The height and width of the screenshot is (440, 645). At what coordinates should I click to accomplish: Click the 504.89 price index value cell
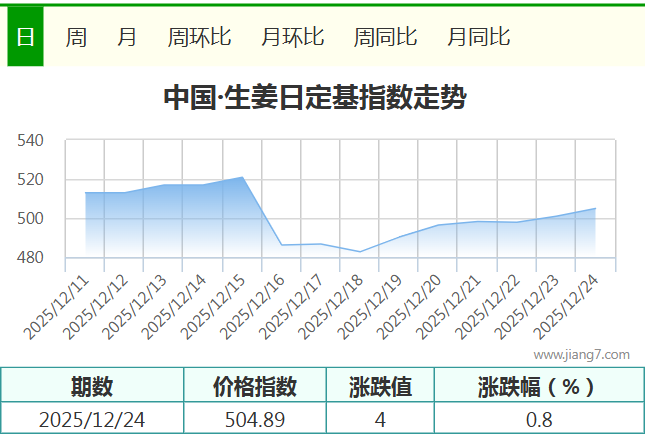click(255, 420)
